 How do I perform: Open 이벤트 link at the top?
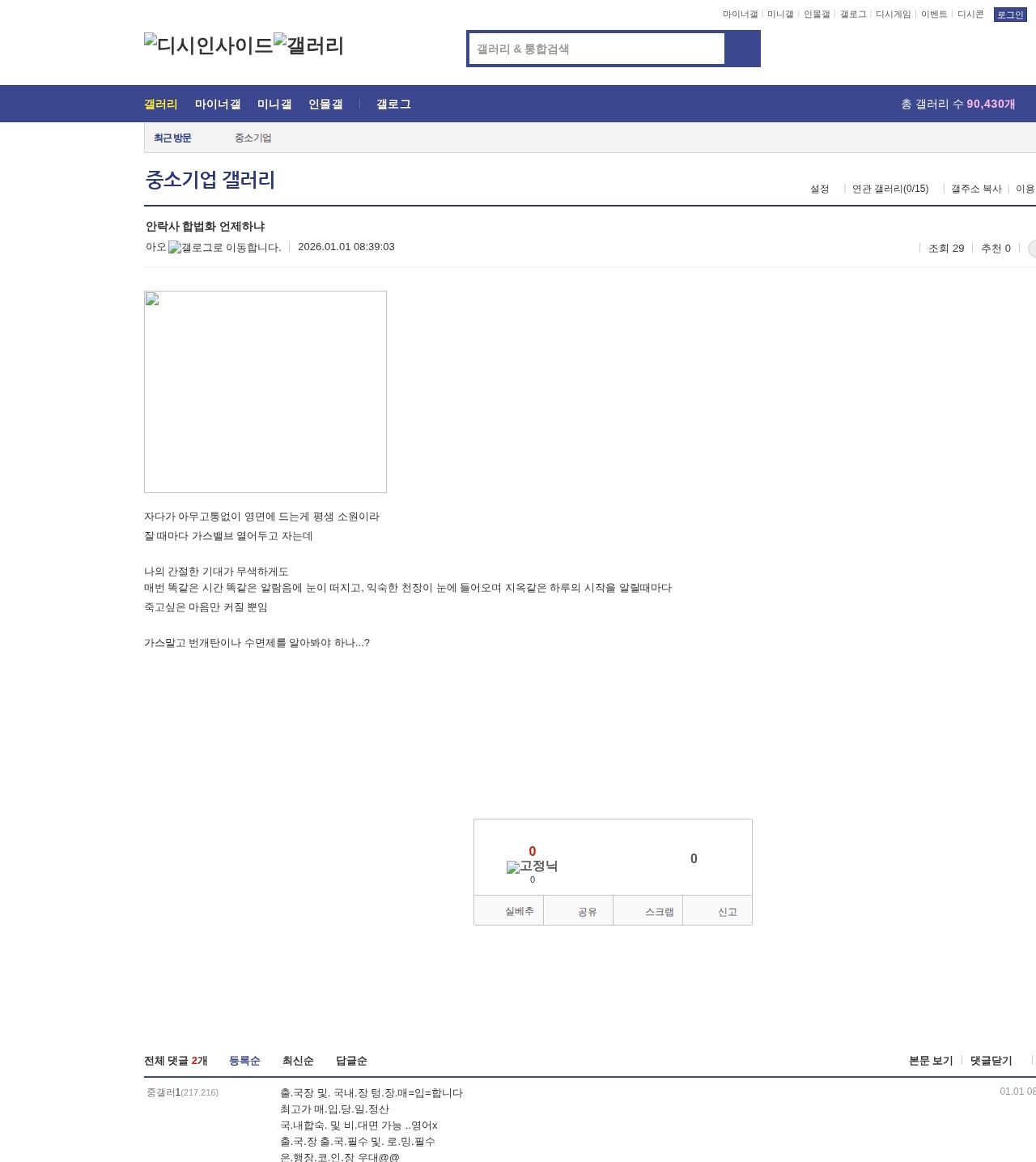pos(934,15)
